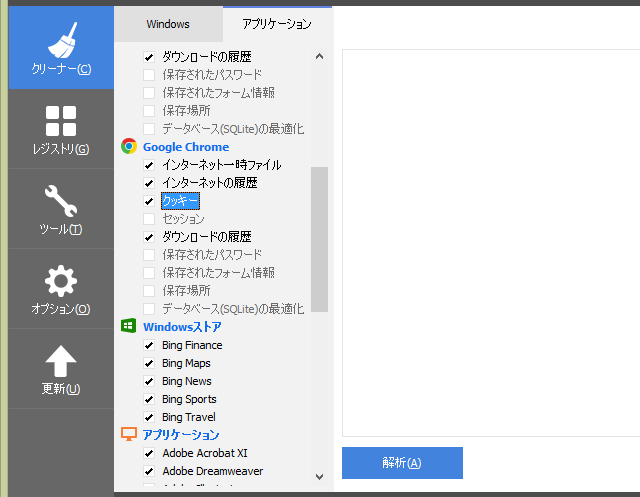This screenshot has height=497, width=640.
Task: Enable データベース(SQLite)の最適化 above the Google Chrome heading
Action: [149, 129]
